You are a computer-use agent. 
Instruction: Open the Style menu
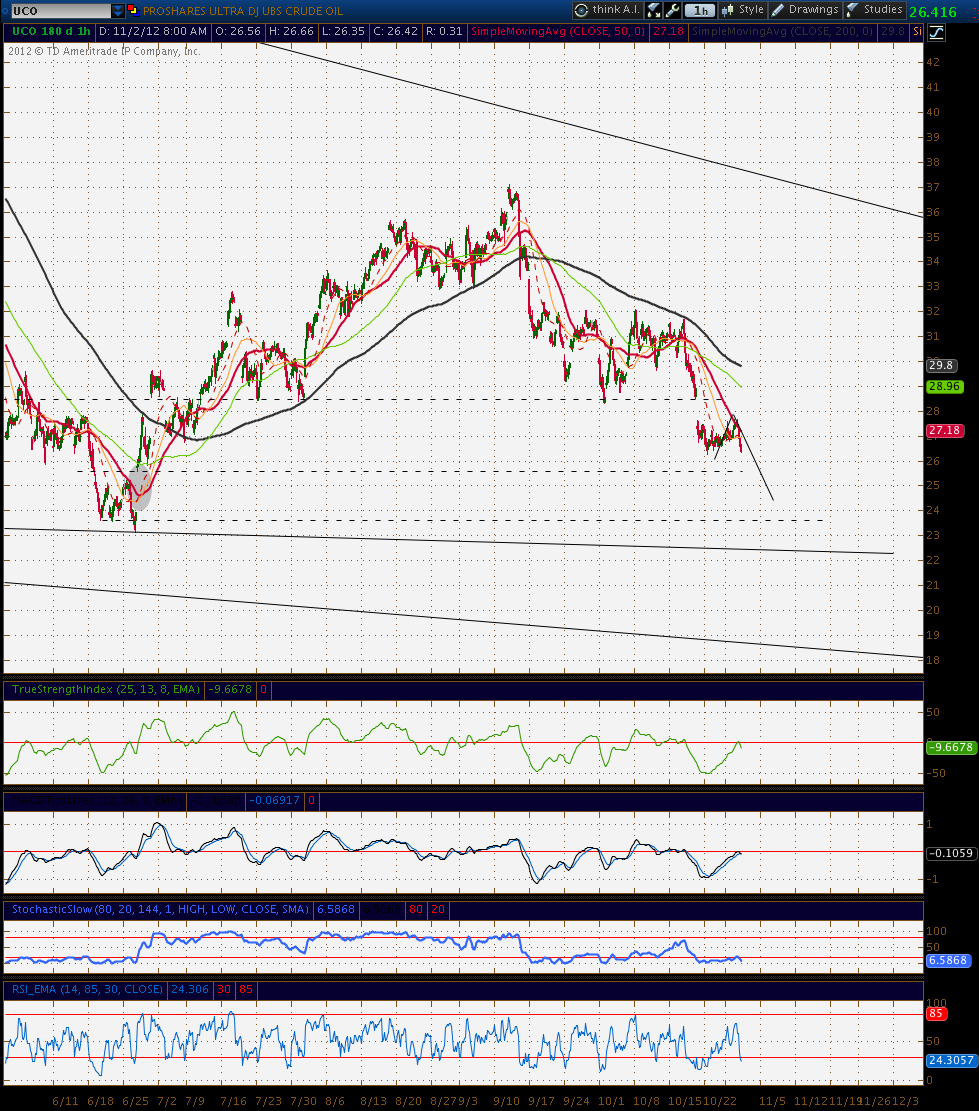point(742,10)
